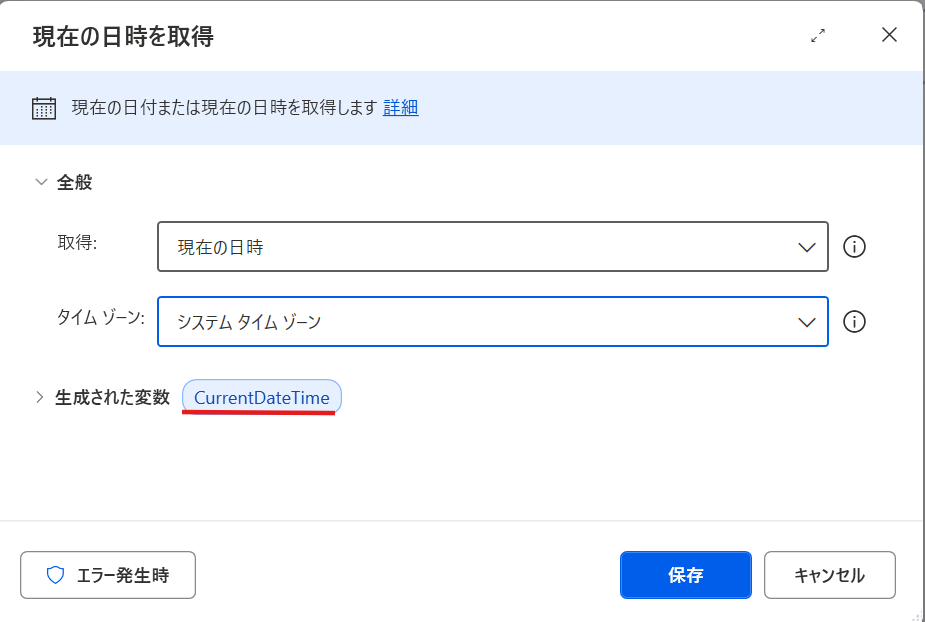Click the calendar icon in the description banner
925x622 pixels.
click(x=42, y=107)
